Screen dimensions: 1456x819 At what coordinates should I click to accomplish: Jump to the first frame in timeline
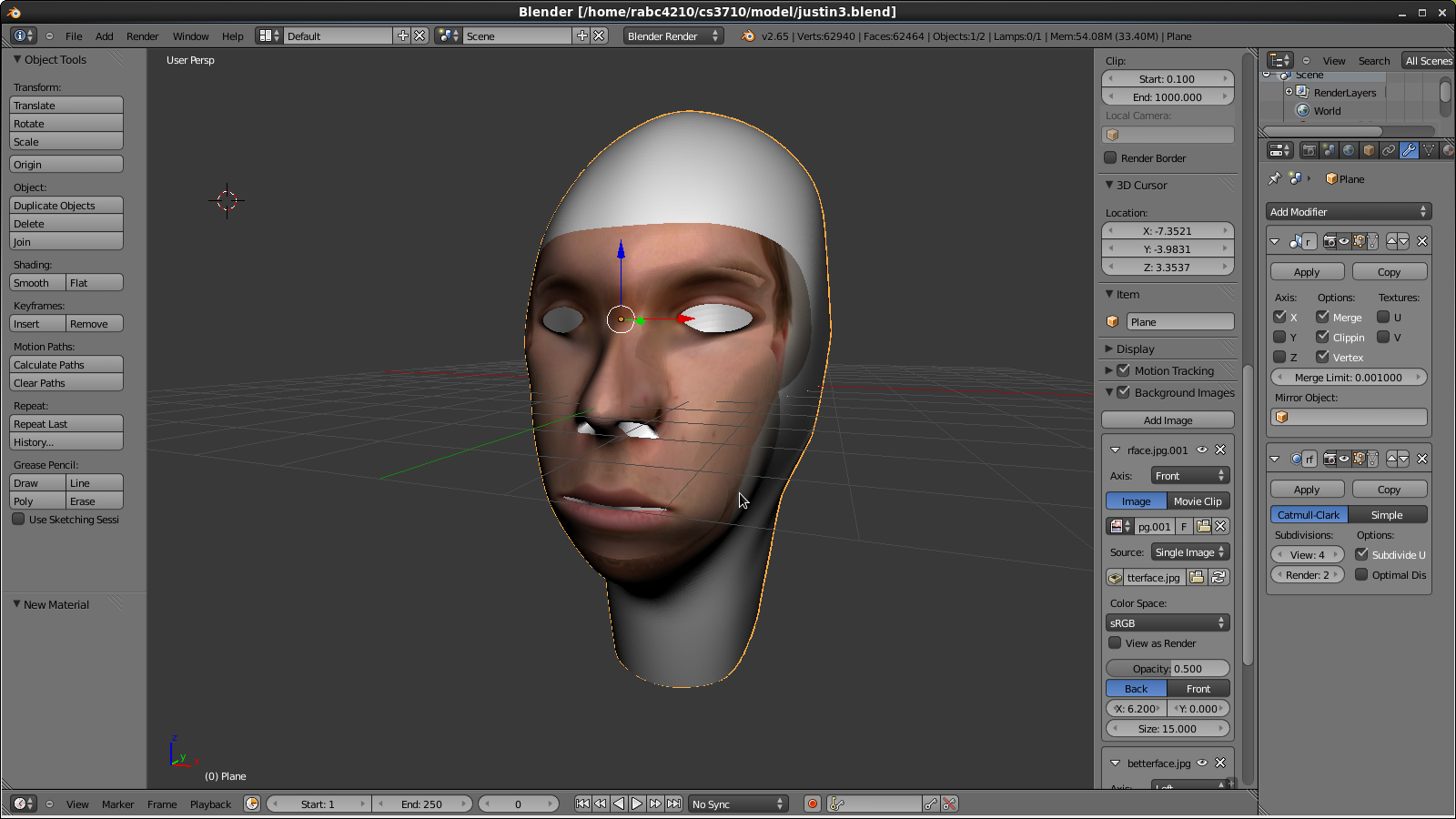point(583,804)
